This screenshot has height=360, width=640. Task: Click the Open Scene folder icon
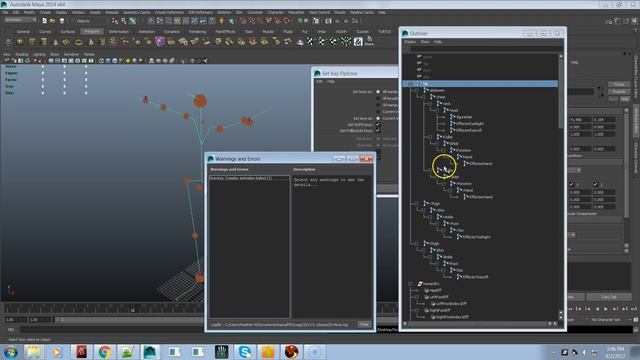53,20
